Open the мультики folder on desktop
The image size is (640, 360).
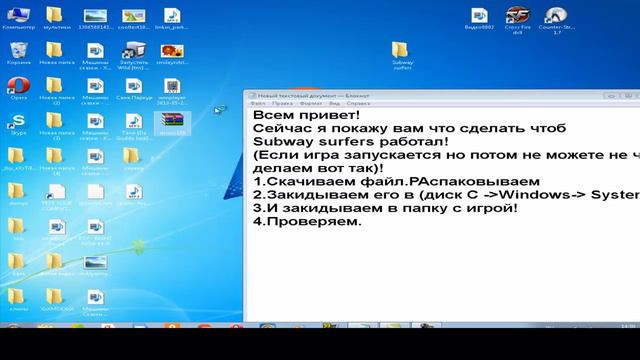tap(57, 18)
